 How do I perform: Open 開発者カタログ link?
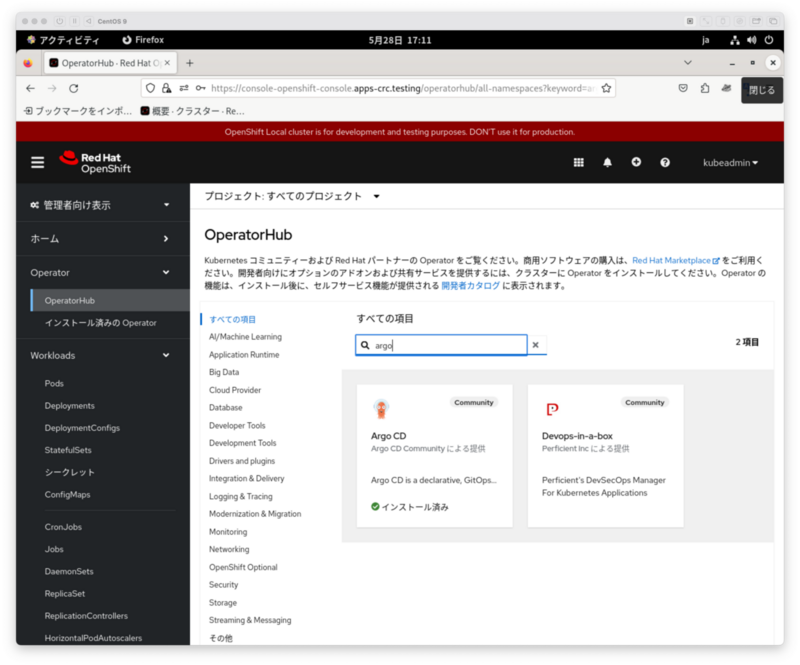coord(470,285)
